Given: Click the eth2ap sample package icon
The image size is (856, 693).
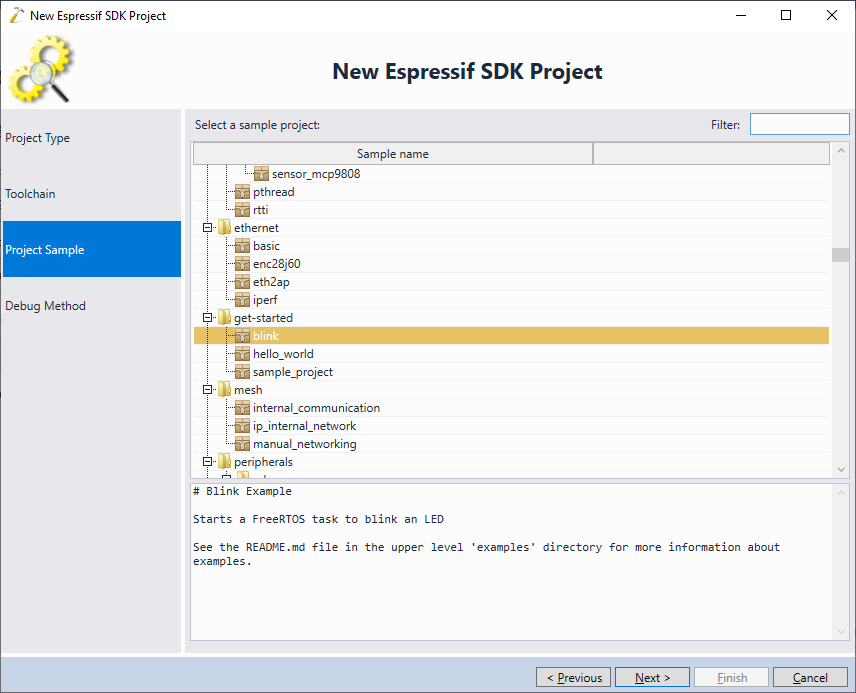Looking at the screenshot, I should coord(242,282).
